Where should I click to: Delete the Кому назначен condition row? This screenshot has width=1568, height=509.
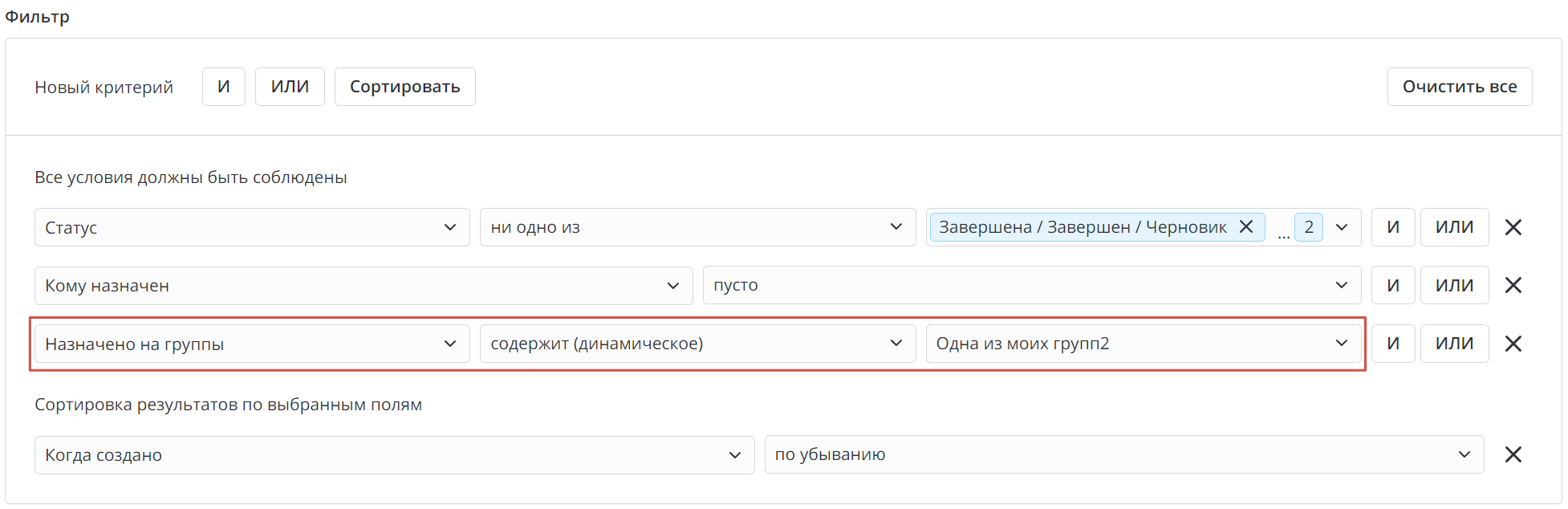[1513, 286]
